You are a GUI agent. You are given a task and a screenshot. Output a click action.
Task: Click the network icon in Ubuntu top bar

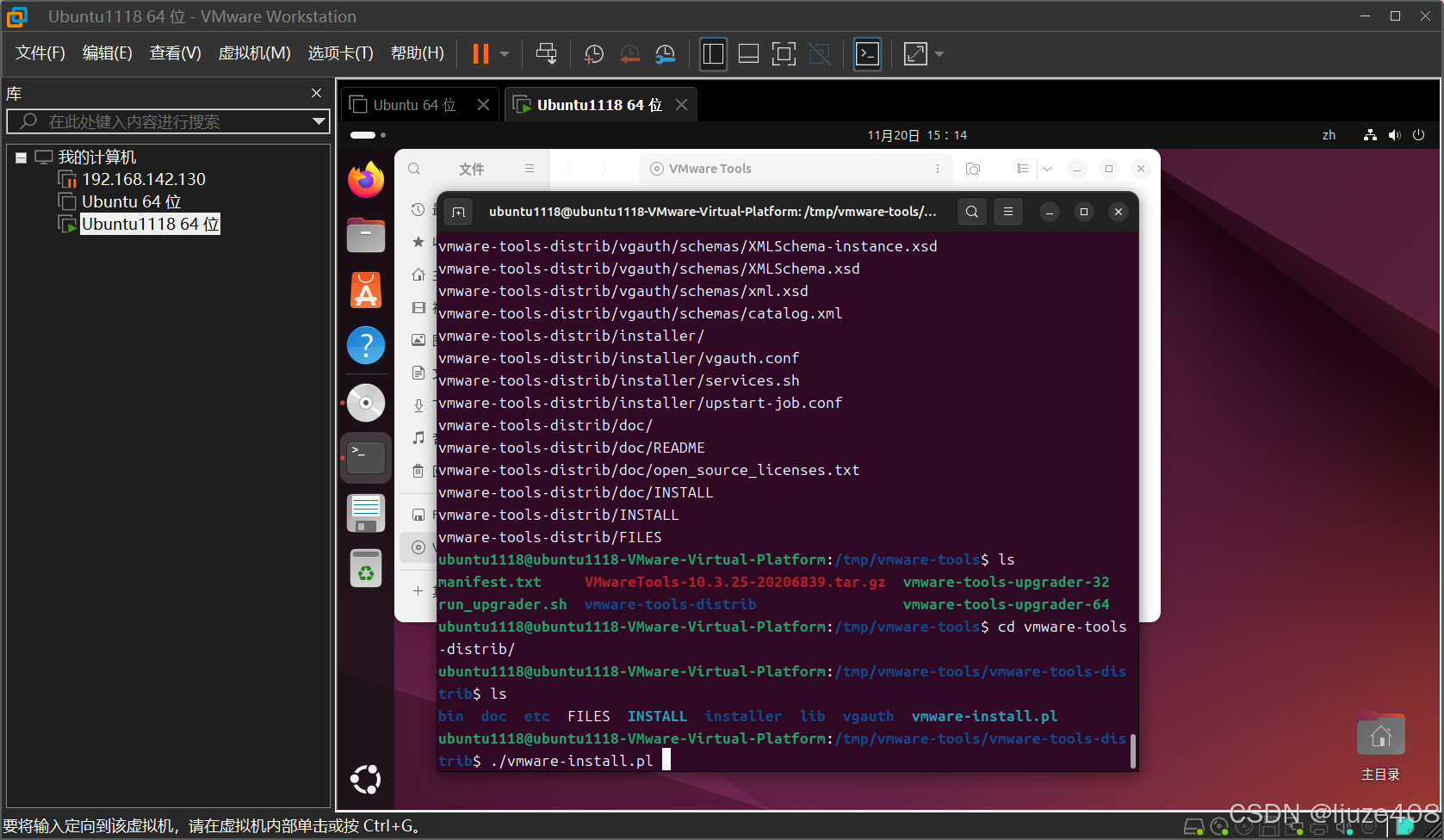coord(1370,135)
